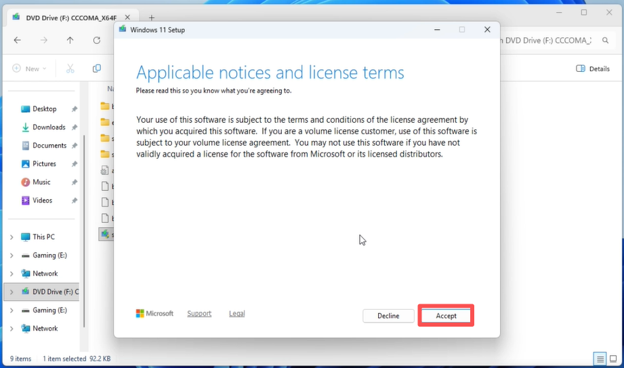Close the DVD Drive tab
The height and width of the screenshot is (368, 624).
click(127, 17)
